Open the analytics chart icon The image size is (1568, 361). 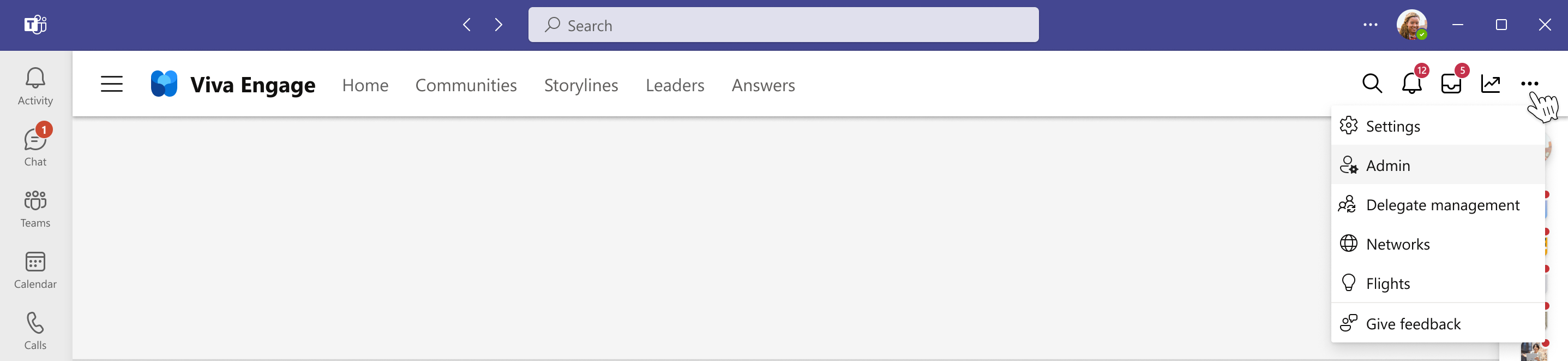click(x=1490, y=84)
